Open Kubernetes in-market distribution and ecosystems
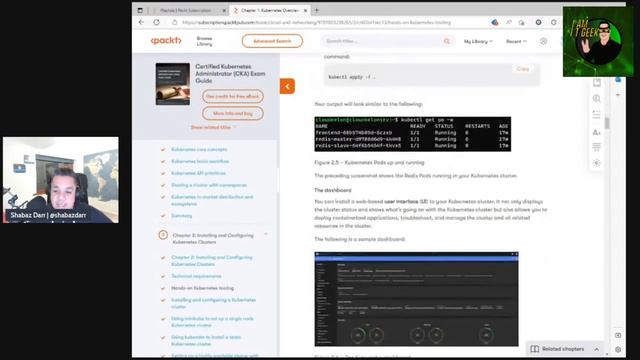Screen dimensions: 640x360 [x=212, y=200]
